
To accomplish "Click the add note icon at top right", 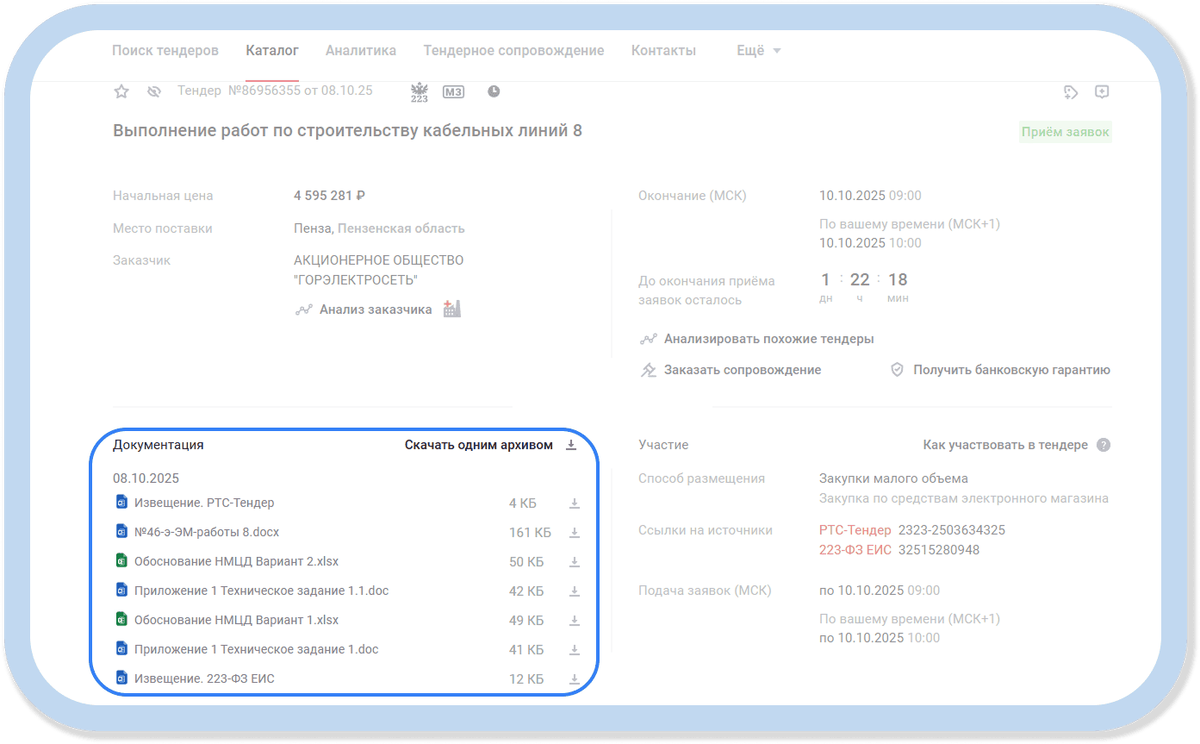I will 1102,91.
